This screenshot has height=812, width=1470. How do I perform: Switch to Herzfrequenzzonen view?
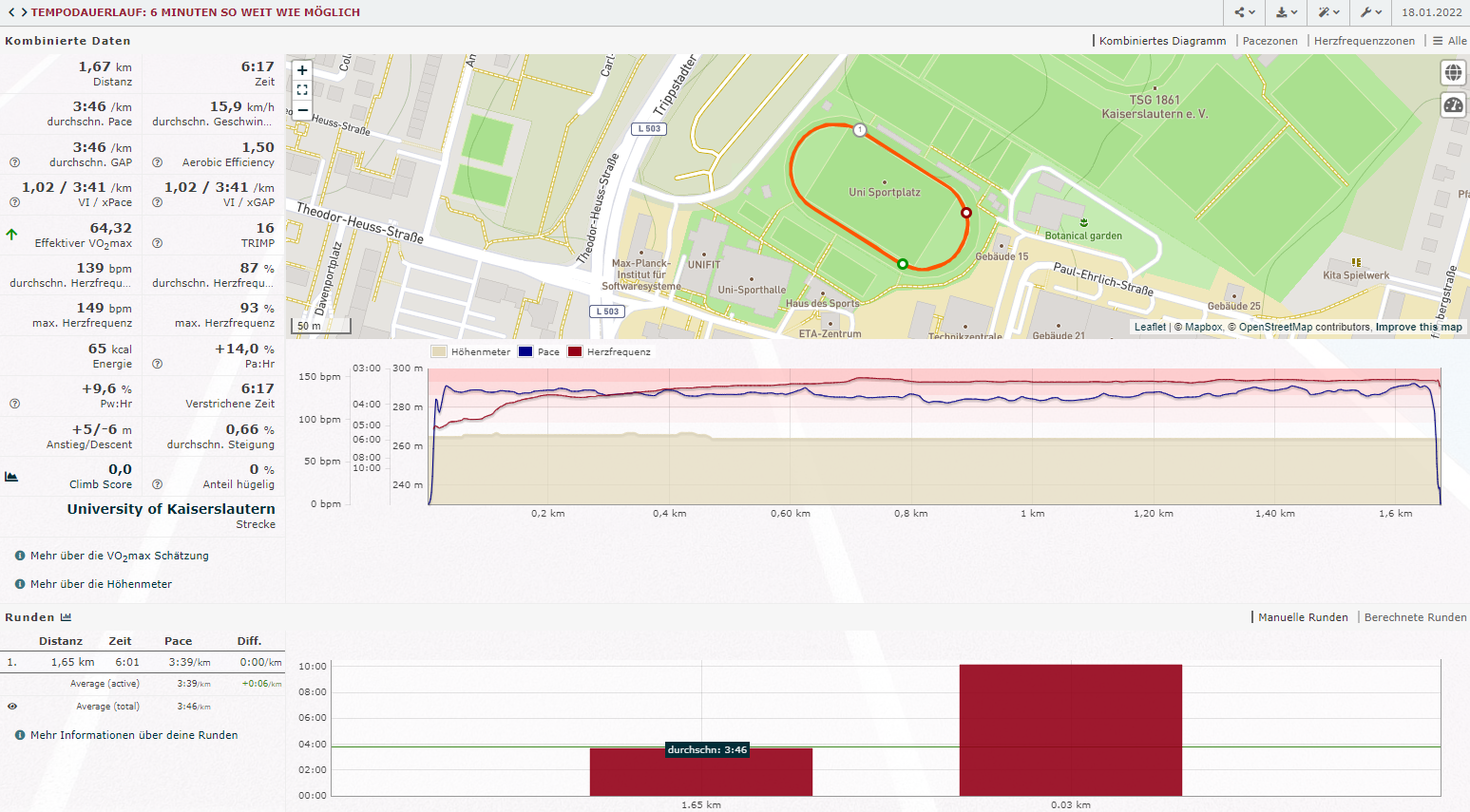click(x=1364, y=41)
